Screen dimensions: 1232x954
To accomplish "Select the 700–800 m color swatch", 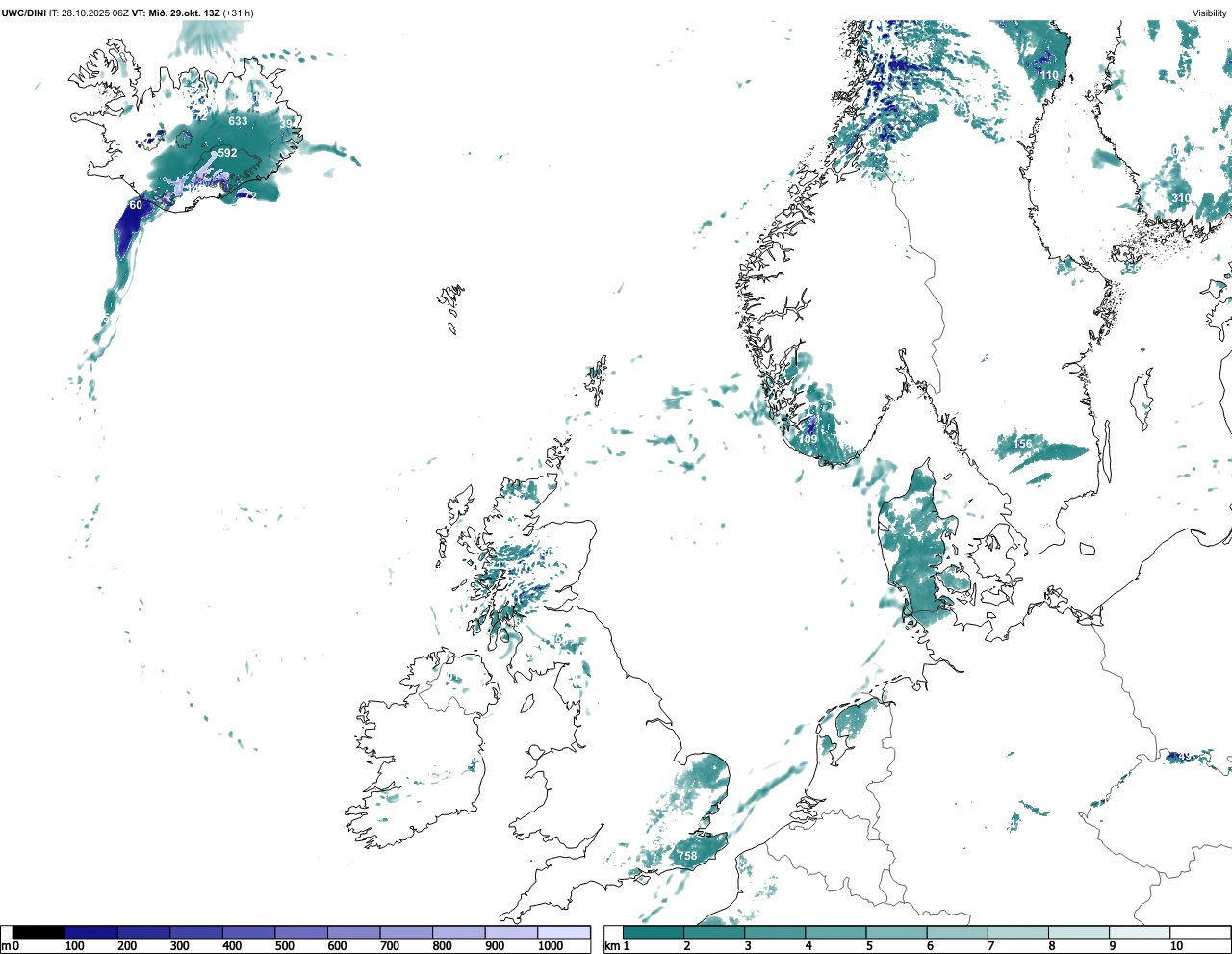I will (406, 933).
